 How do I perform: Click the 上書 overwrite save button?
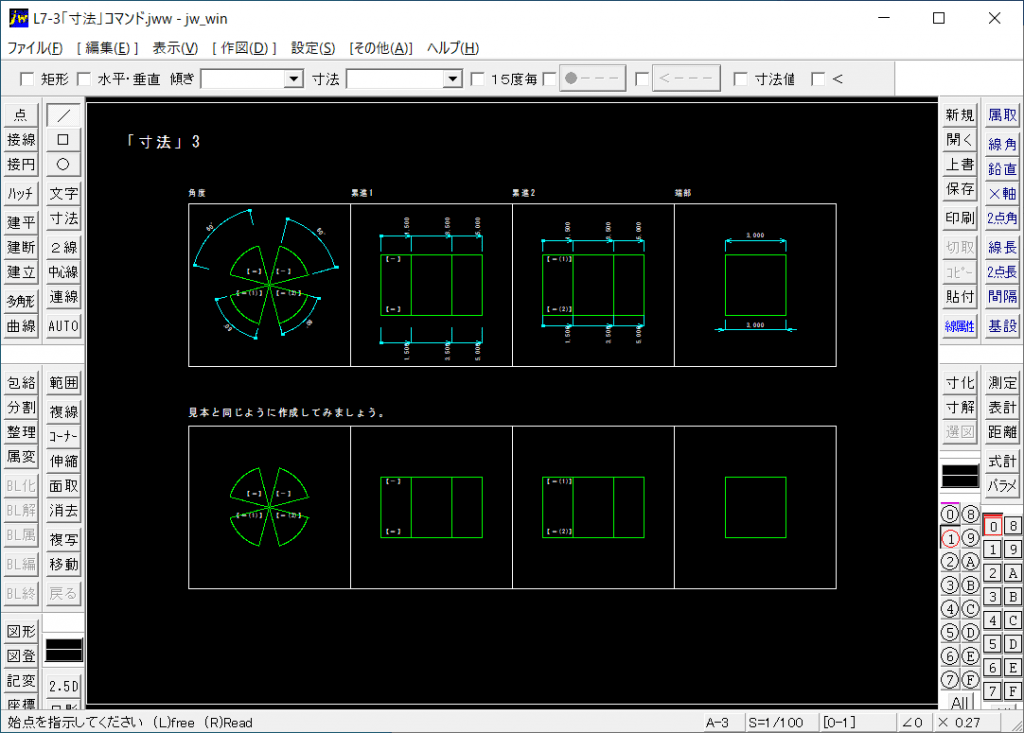pyautogui.click(x=960, y=165)
